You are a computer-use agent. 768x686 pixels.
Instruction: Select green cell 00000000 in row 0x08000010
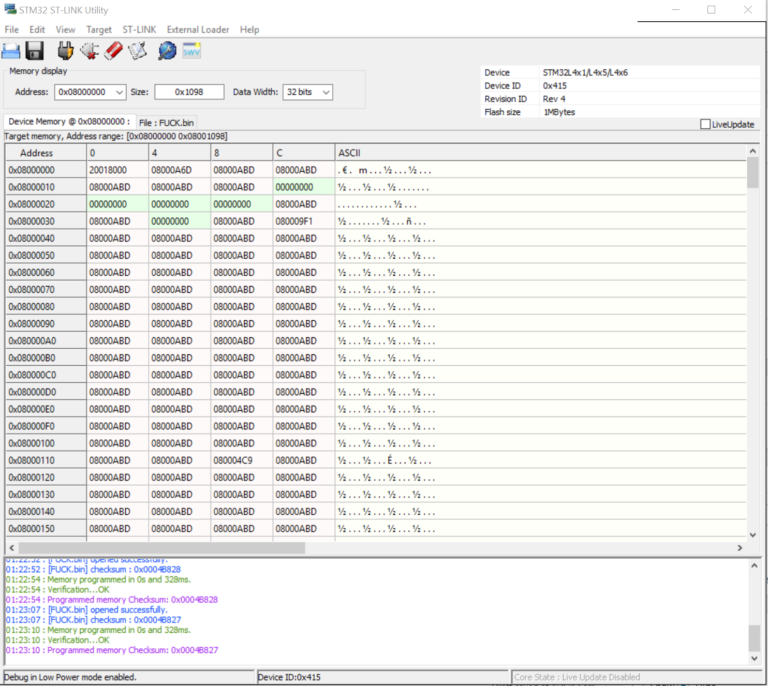(304, 187)
